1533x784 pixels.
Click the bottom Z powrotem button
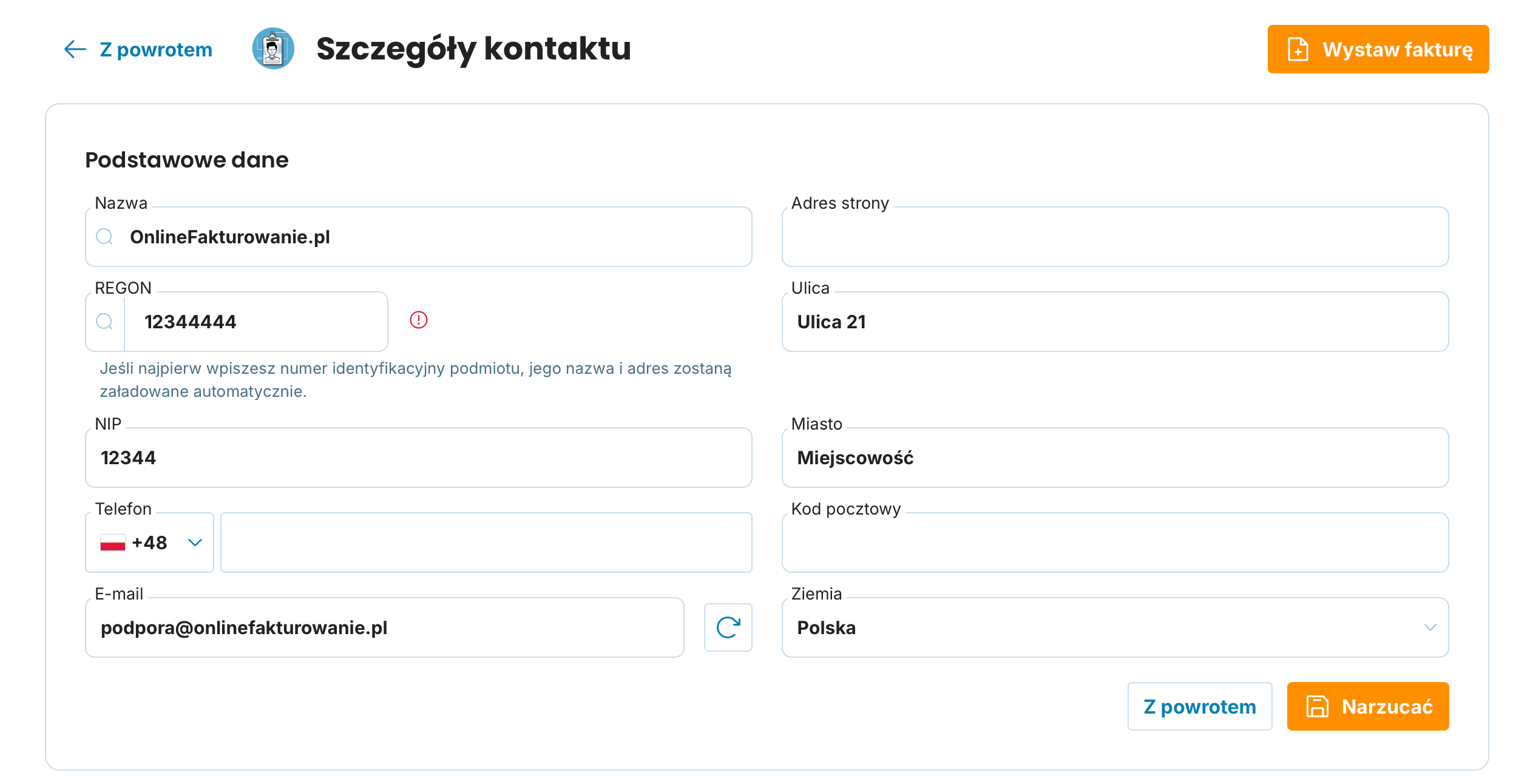coord(1200,706)
